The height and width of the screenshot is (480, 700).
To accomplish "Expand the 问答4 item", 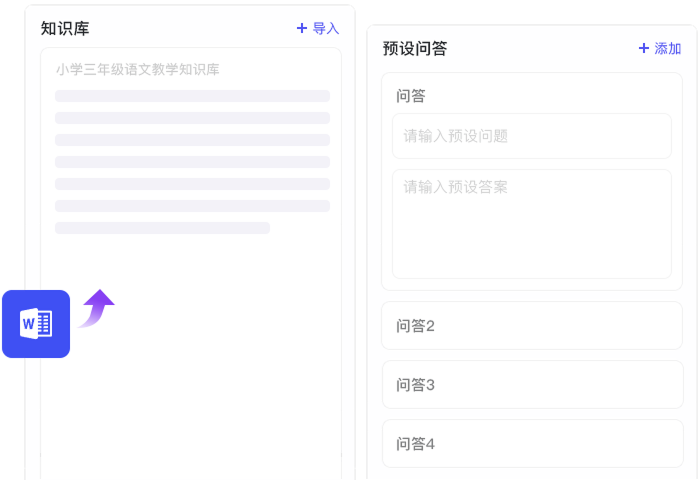I will 531,444.
